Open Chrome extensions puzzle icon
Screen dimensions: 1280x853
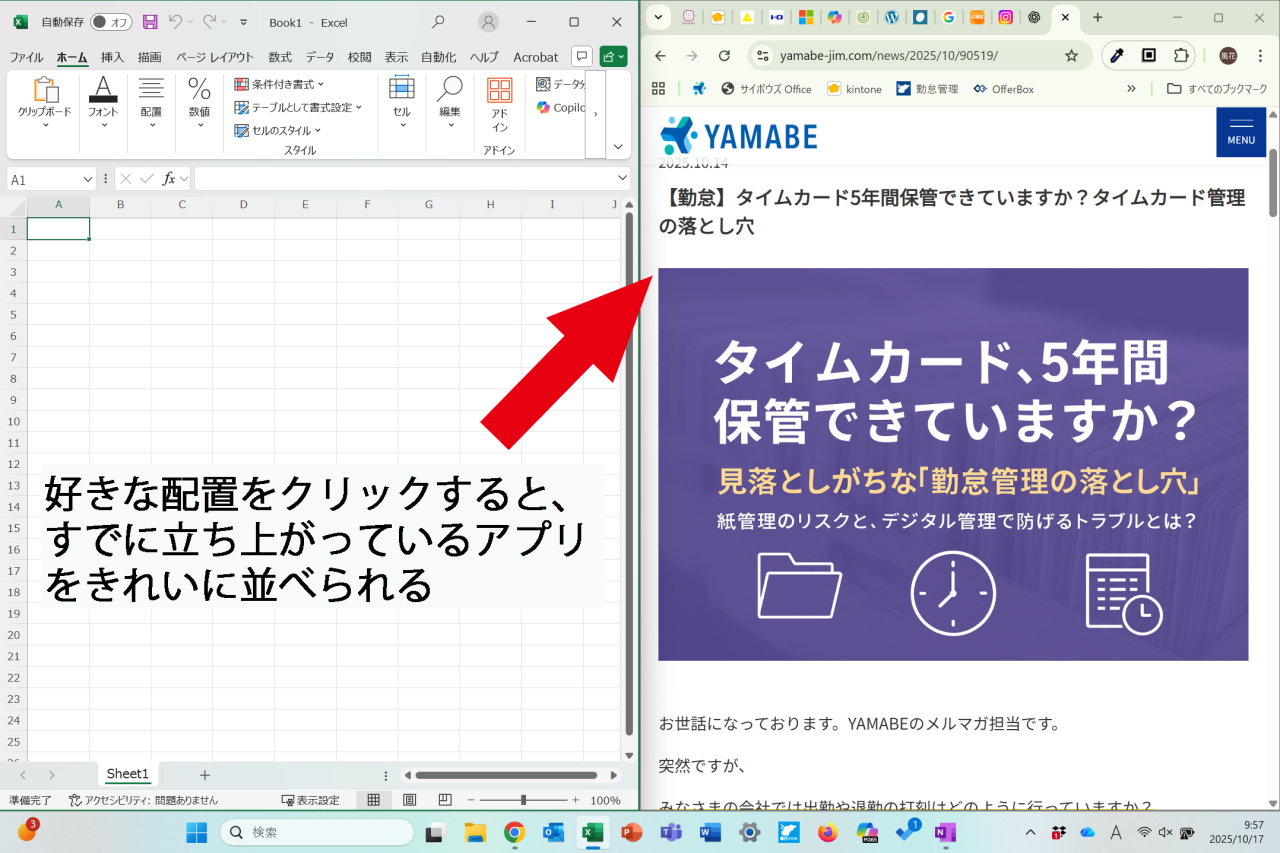point(1182,55)
